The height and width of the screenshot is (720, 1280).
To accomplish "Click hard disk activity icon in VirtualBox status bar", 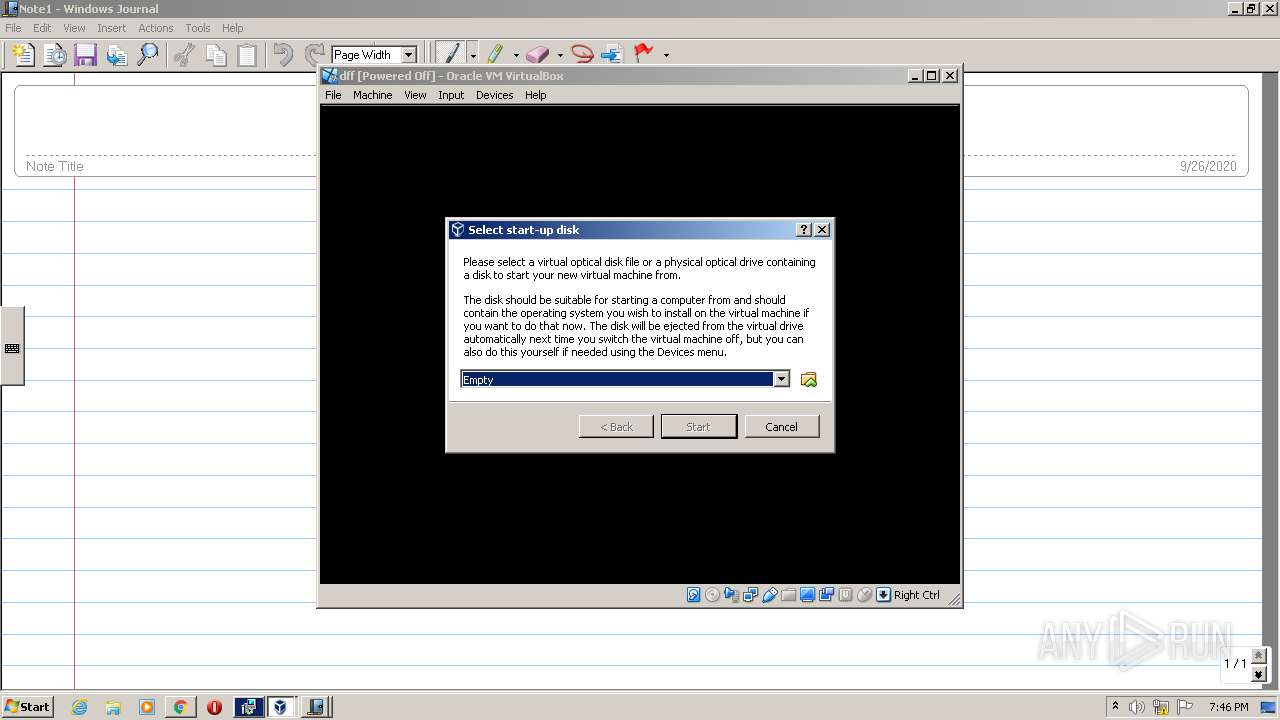I will click(693, 595).
